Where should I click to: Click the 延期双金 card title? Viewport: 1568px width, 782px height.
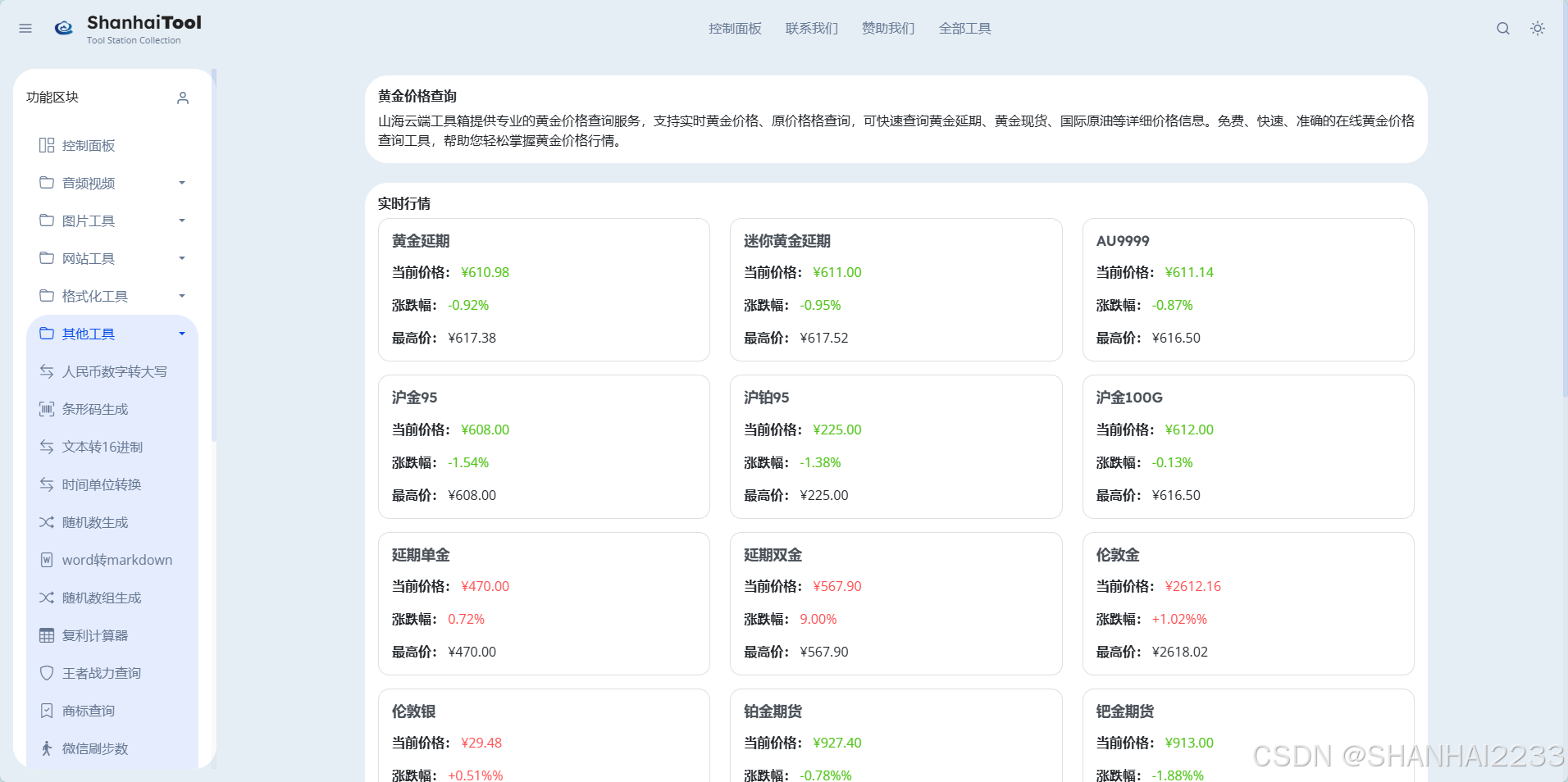[x=773, y=555]
